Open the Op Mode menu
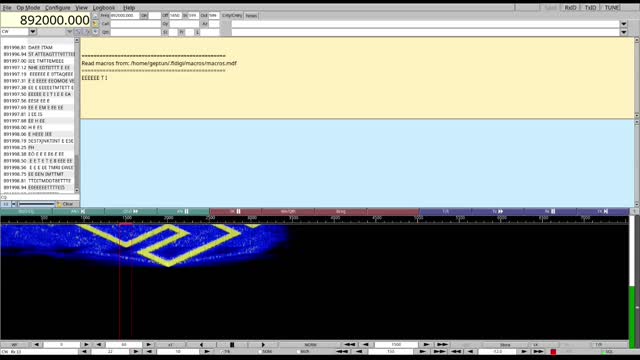The image size is (640, 360). [28, 8]
